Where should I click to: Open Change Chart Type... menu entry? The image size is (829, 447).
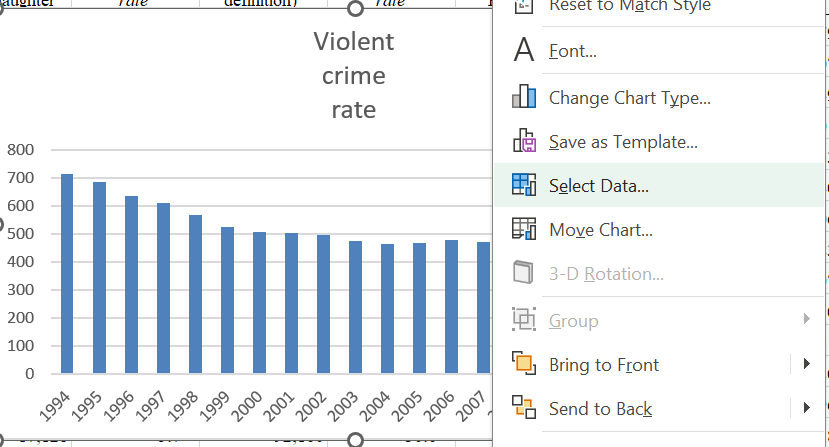(629, 98)
